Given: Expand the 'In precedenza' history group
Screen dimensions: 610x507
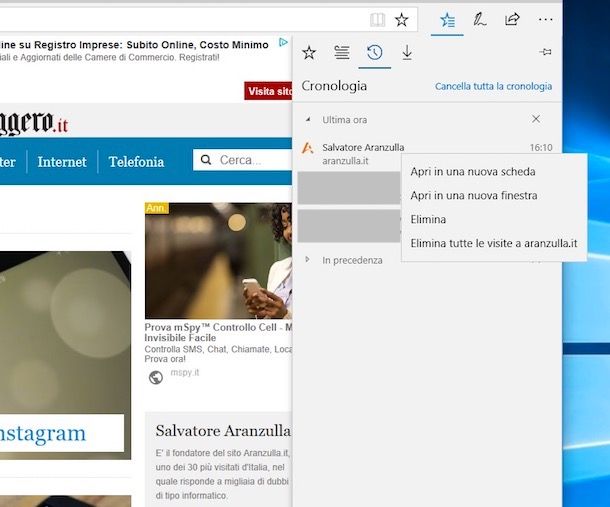Looking at the screenshot, I should [307, 260].
